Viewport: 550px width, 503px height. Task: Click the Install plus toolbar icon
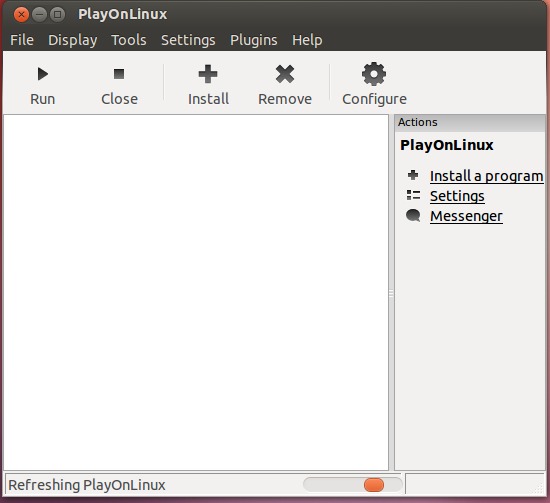coord(208,74)
